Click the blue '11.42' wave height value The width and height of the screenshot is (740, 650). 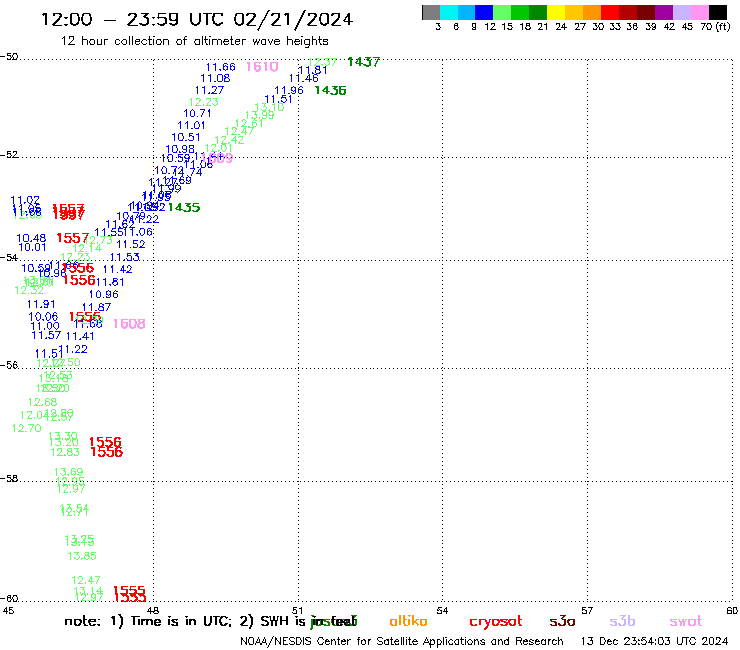point(118,270)
